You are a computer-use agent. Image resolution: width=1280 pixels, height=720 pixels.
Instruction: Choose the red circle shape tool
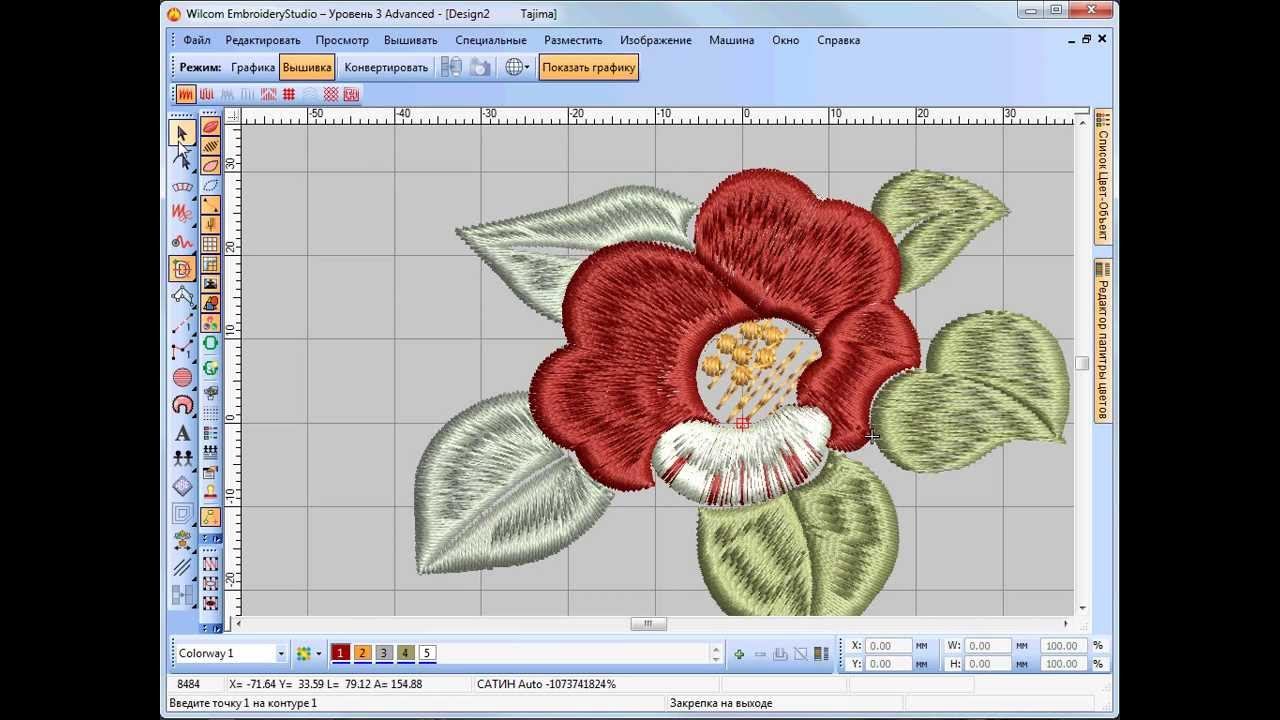pyautogui.click(x=182, y=378)
